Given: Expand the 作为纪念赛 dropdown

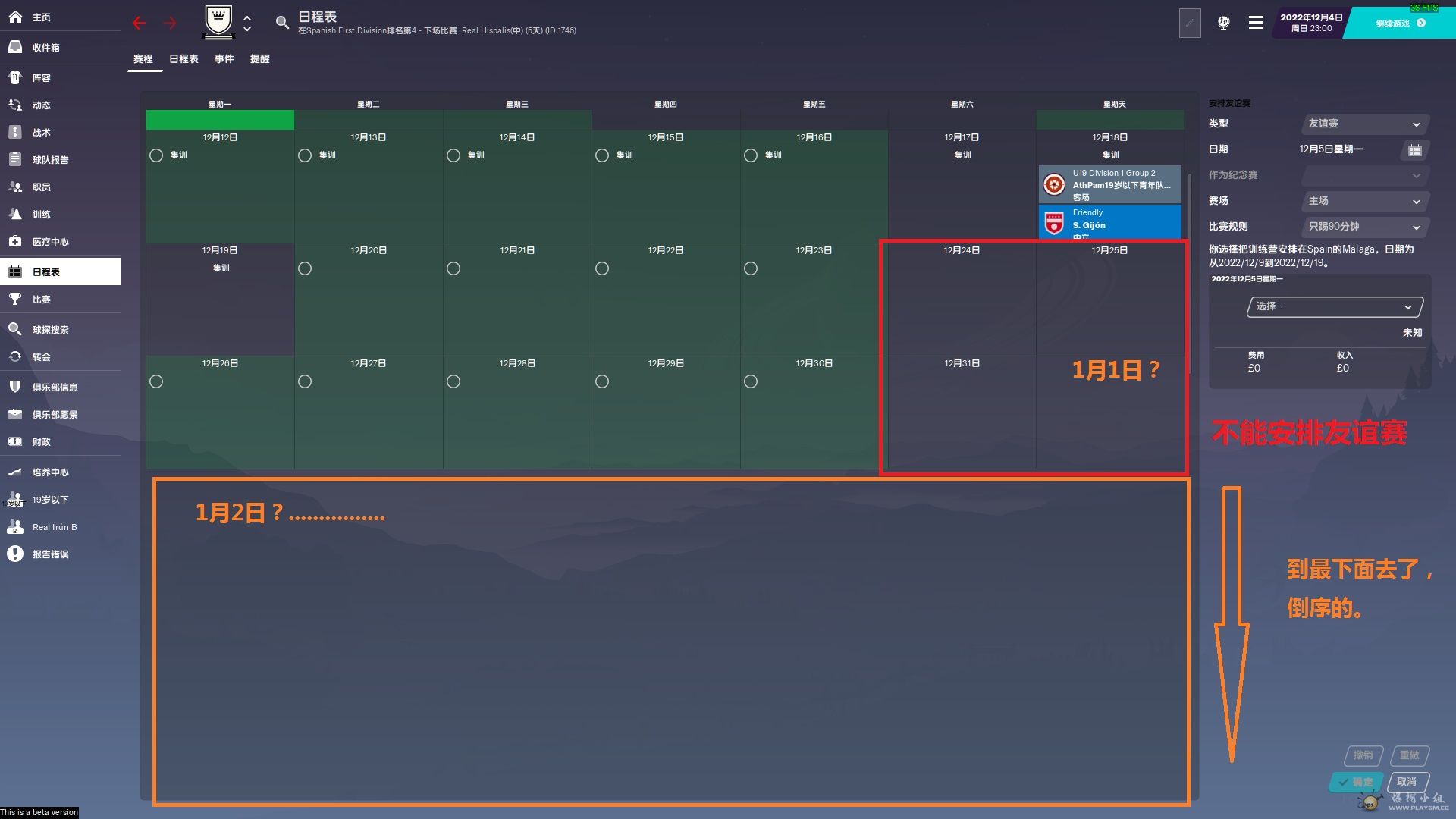Looking at the screenshot, I should 1365,175.
